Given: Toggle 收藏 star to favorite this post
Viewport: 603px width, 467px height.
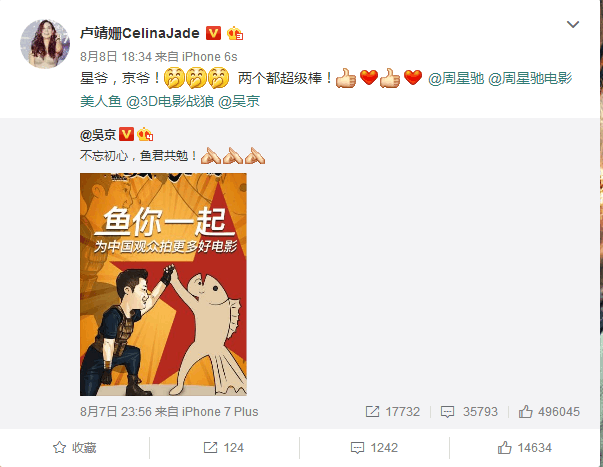Looking at the screenshot, I should point(74,448).
